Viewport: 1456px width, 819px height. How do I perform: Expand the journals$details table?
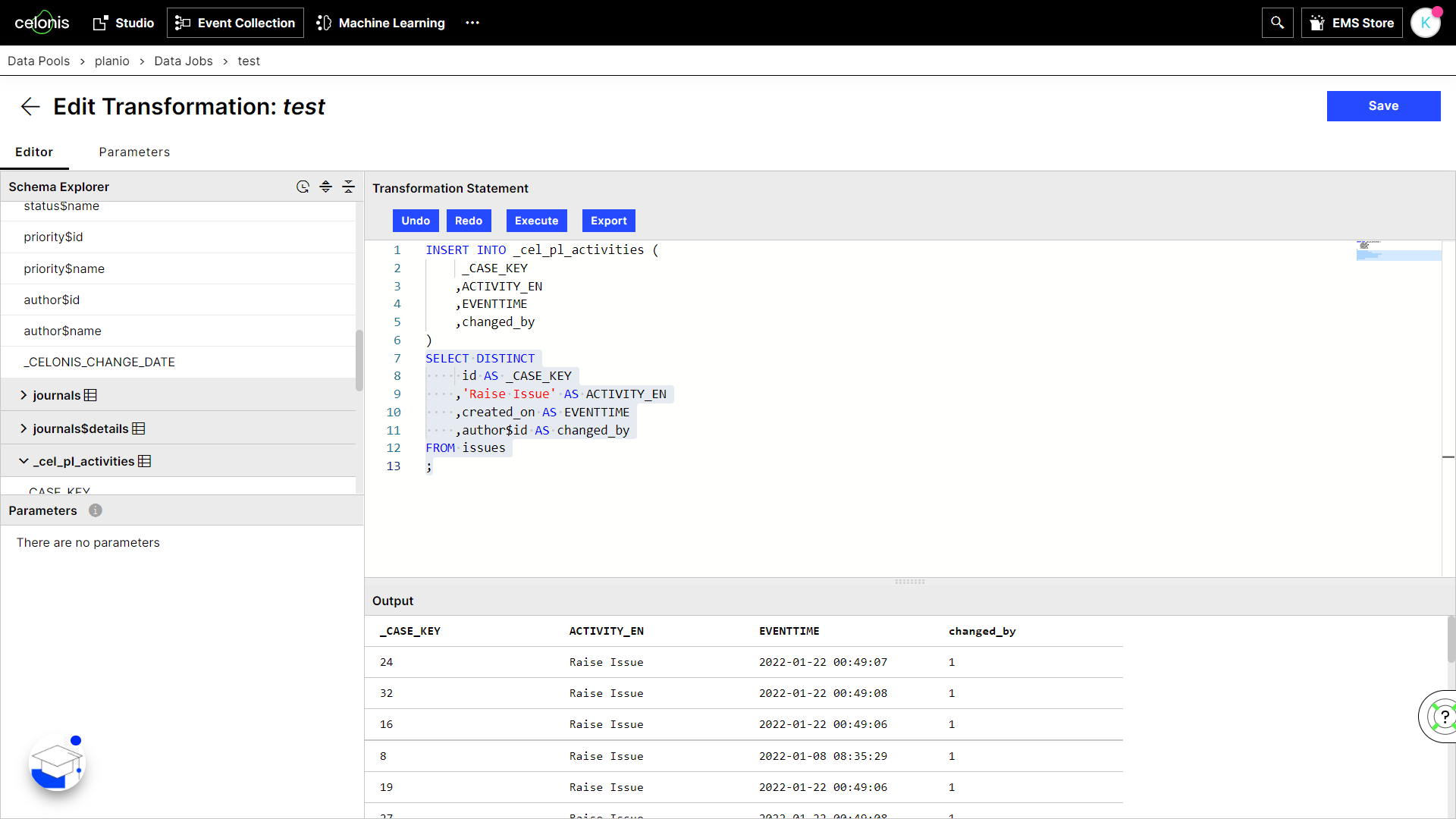click(24, 428)
